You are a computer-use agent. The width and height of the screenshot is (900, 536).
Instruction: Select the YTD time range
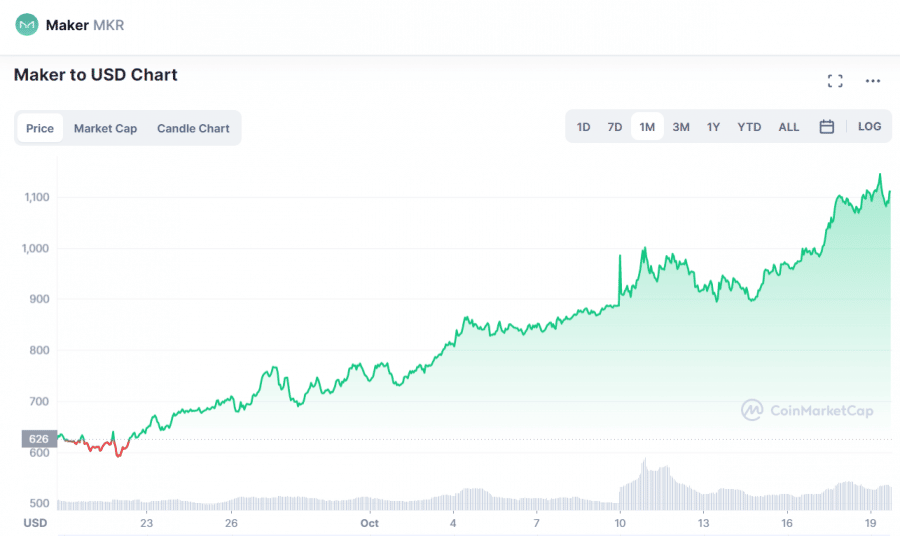749,127
